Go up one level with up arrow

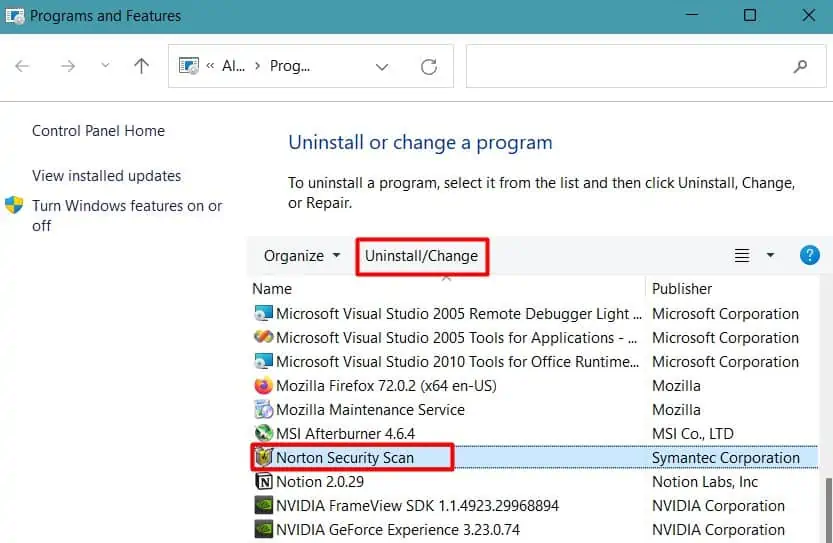coord(141,67)
